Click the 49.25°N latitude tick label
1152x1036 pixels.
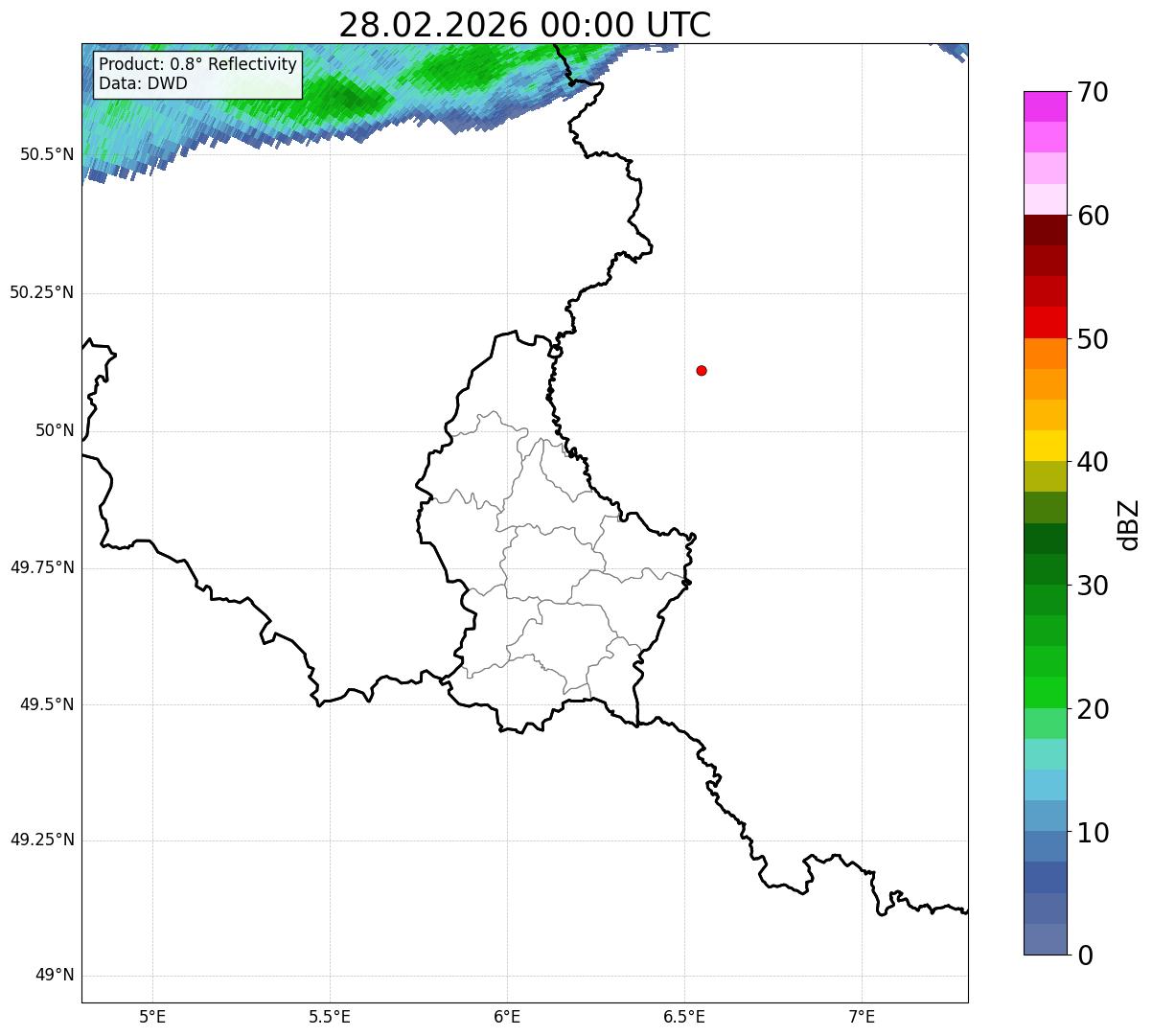(x=42, y=840)
